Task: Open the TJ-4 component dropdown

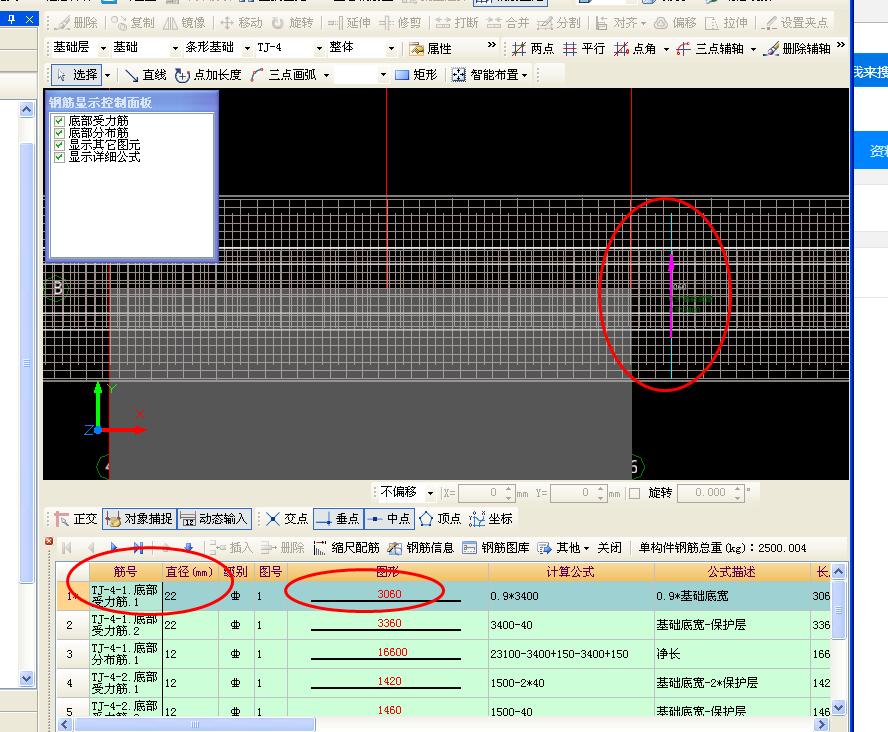Action: coord(319,49)
